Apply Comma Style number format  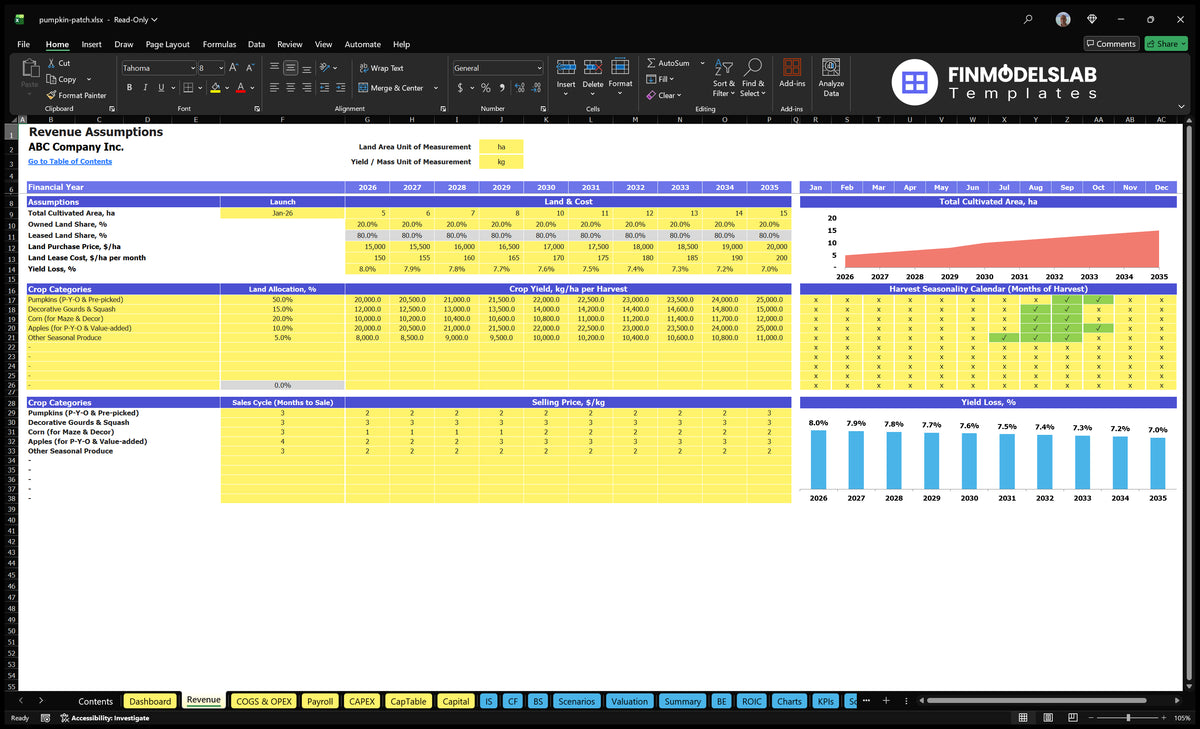pyautogui.click(x=501, y=88)
